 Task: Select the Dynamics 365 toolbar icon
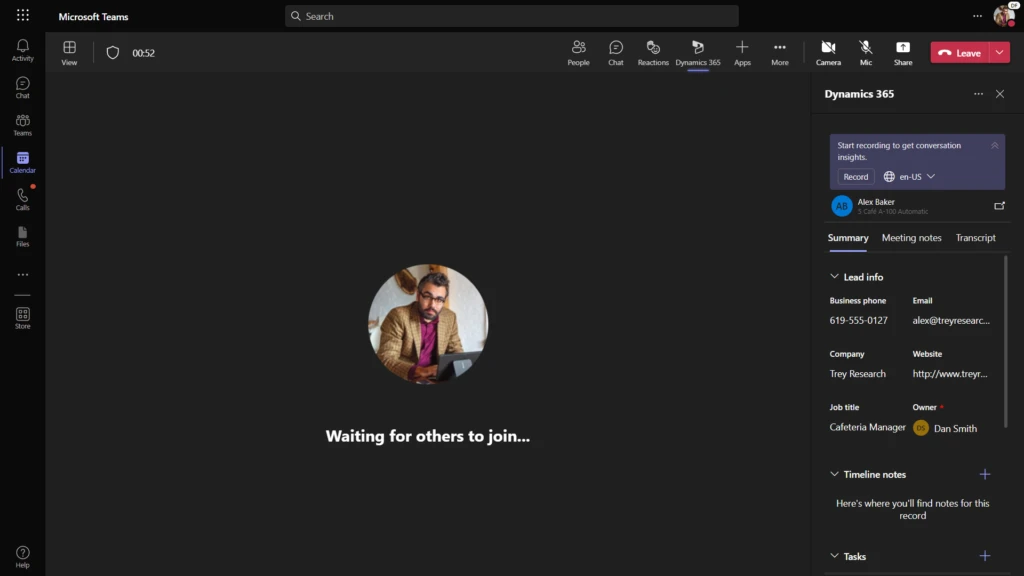pos(698,52)
